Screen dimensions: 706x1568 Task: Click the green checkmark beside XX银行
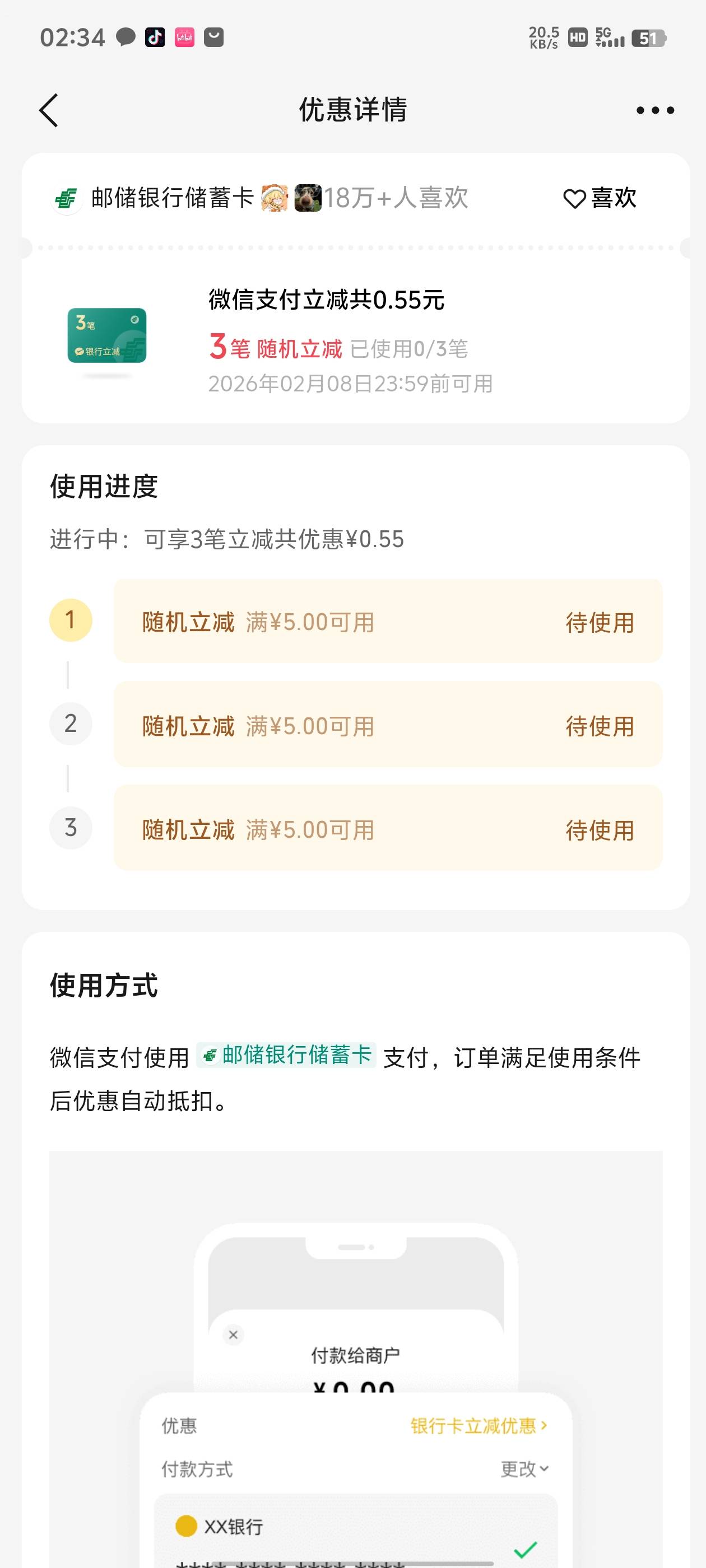(525, 1548)
